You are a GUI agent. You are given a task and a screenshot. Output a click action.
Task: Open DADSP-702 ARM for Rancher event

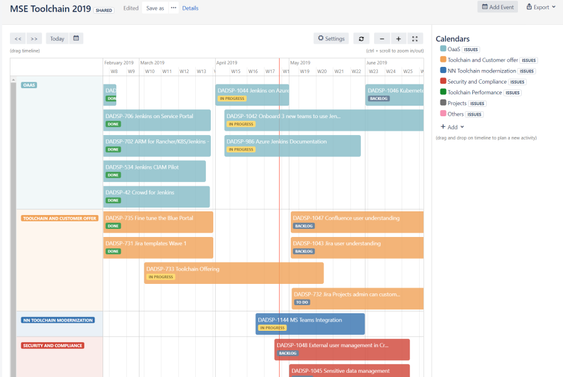coord(157,146)
